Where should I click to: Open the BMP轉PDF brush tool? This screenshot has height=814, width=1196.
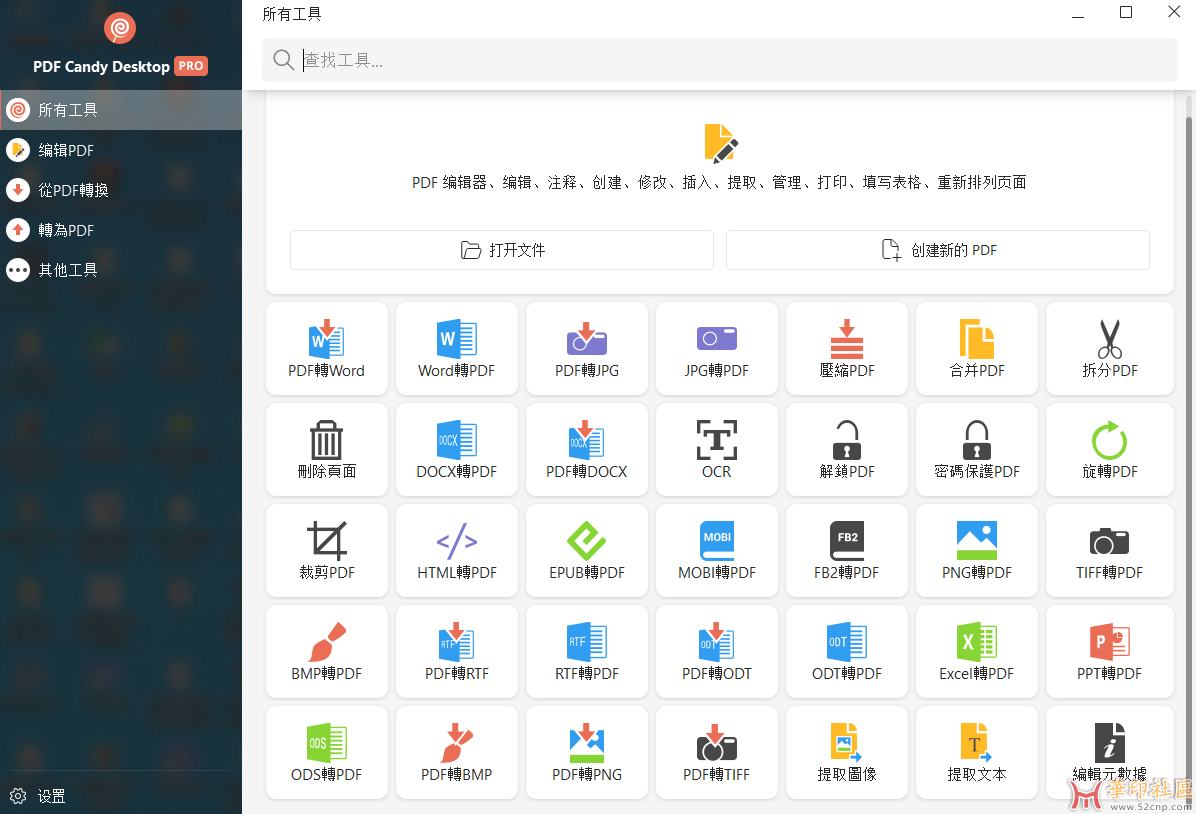pyautogui.click(x=326, y=652)
